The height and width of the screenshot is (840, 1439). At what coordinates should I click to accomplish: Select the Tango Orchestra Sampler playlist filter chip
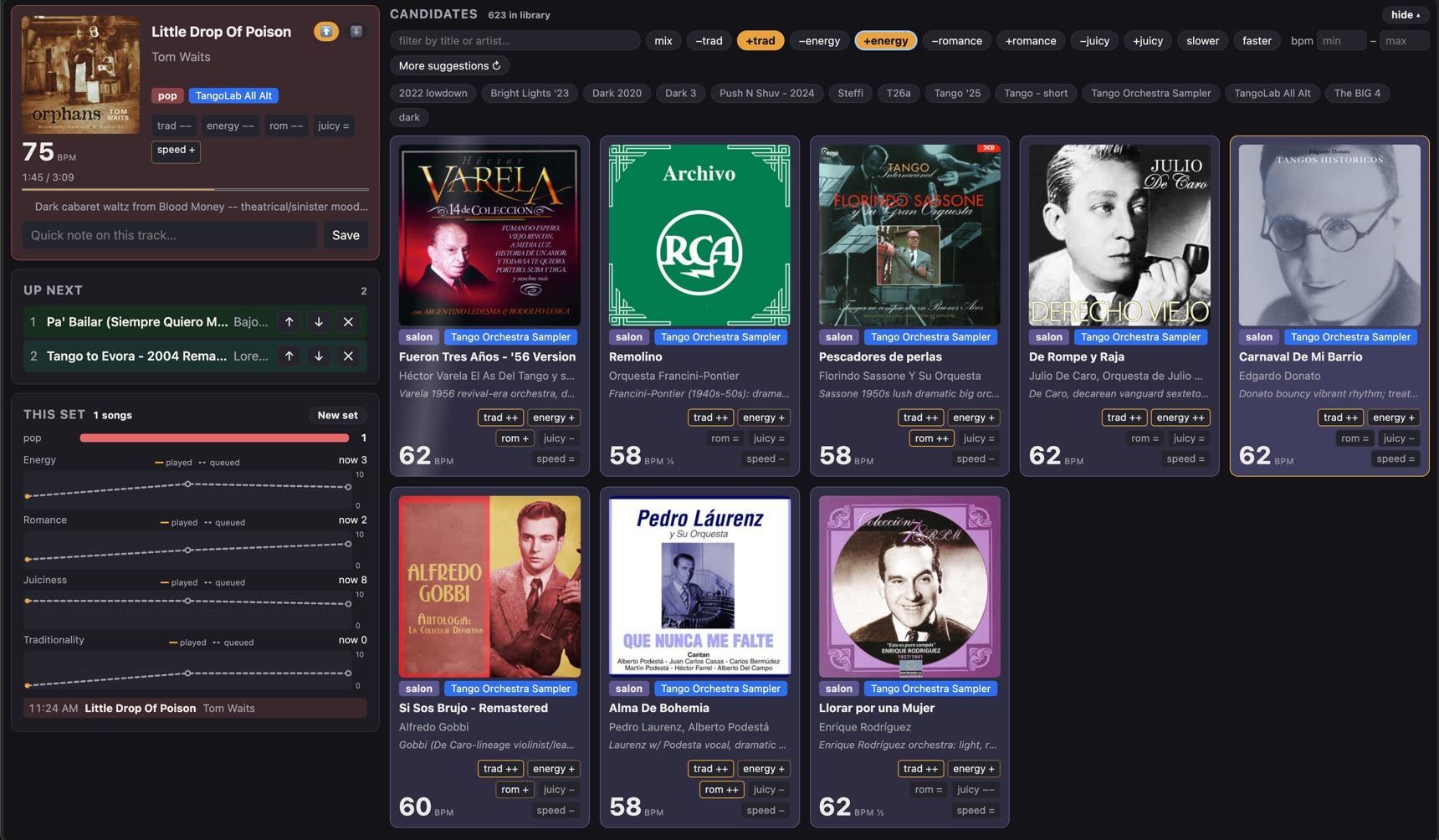[1150, 93]
